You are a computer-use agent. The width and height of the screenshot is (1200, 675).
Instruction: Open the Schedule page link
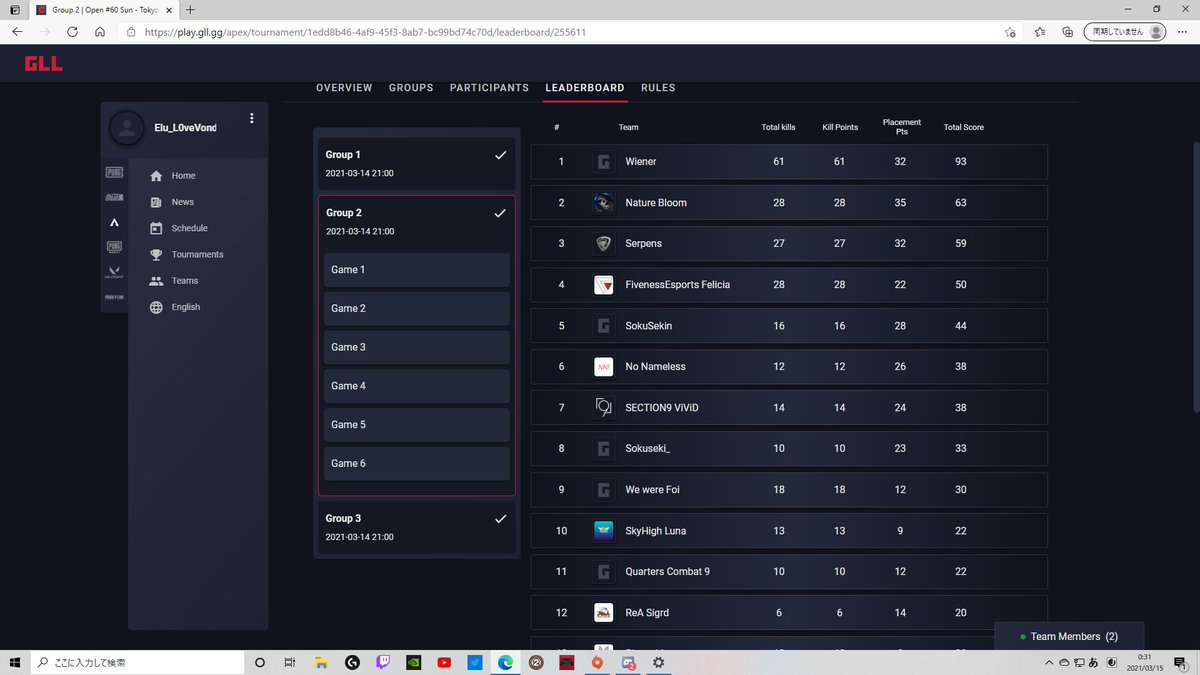point(189,228)
